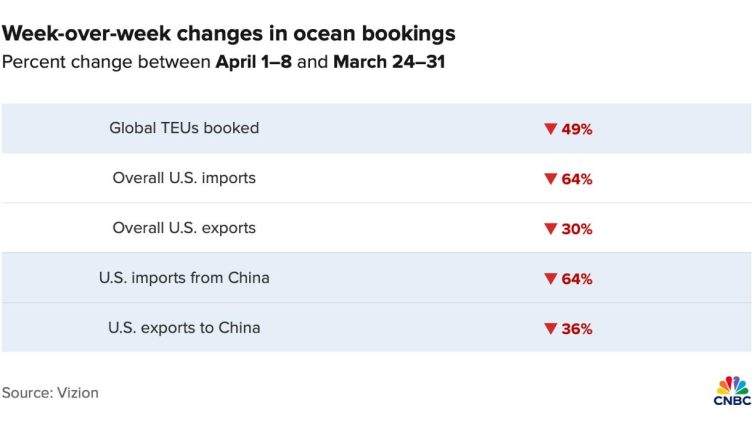Click the 64% value for imports from China
Screen dimensions: 752x440
(x=576, y=278)
